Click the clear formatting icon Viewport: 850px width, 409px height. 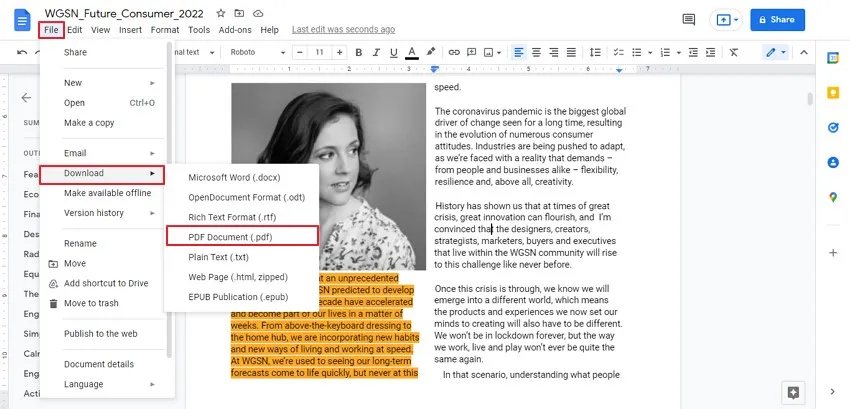[733, 53]
